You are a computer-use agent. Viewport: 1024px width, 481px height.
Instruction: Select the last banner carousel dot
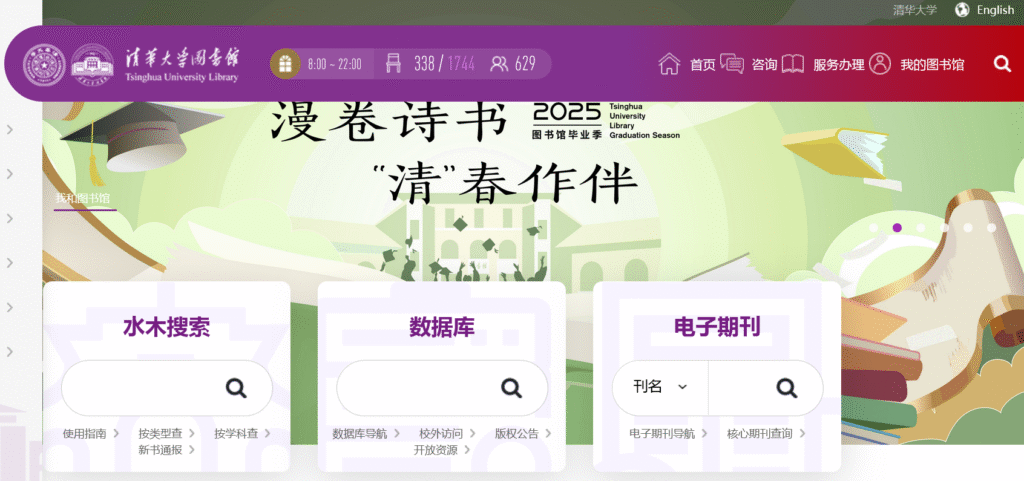[x=991, y=228]
